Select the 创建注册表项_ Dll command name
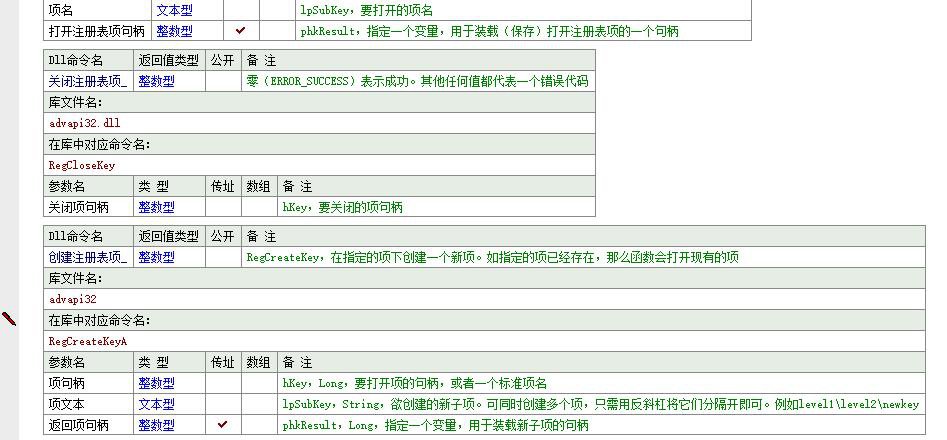This screenshot has height=440, width=947. 88,257
